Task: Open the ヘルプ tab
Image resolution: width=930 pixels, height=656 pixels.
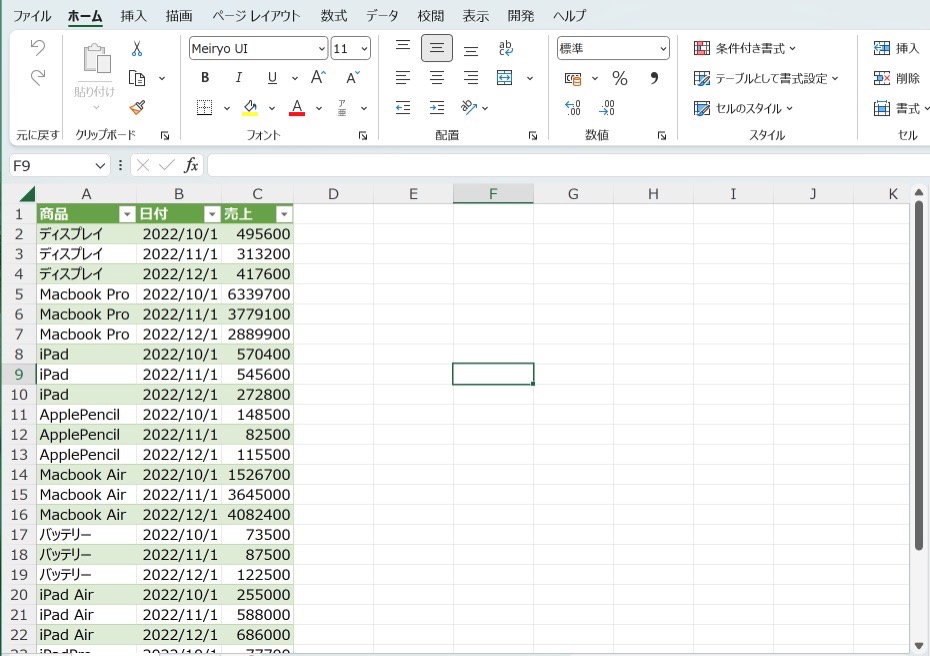Action: [x=569, y=15]
